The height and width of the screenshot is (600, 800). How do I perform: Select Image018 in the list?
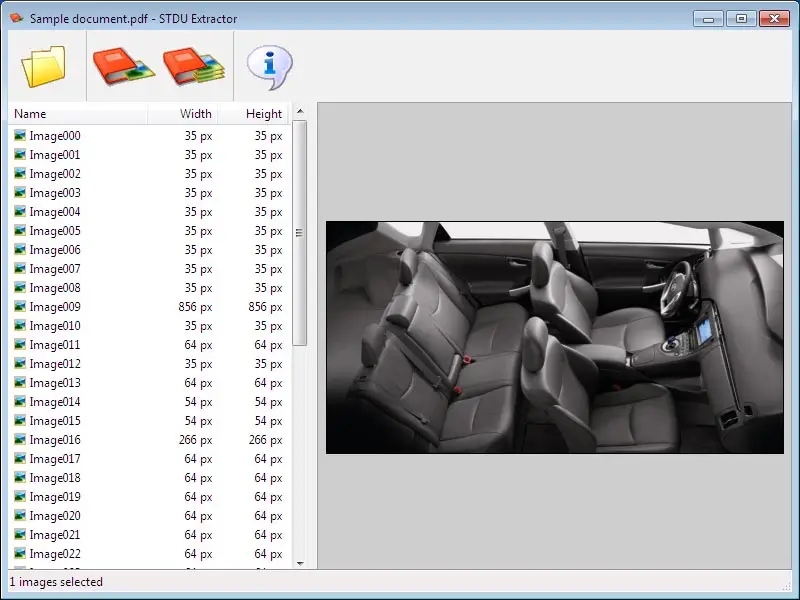(x=149, y=478)
